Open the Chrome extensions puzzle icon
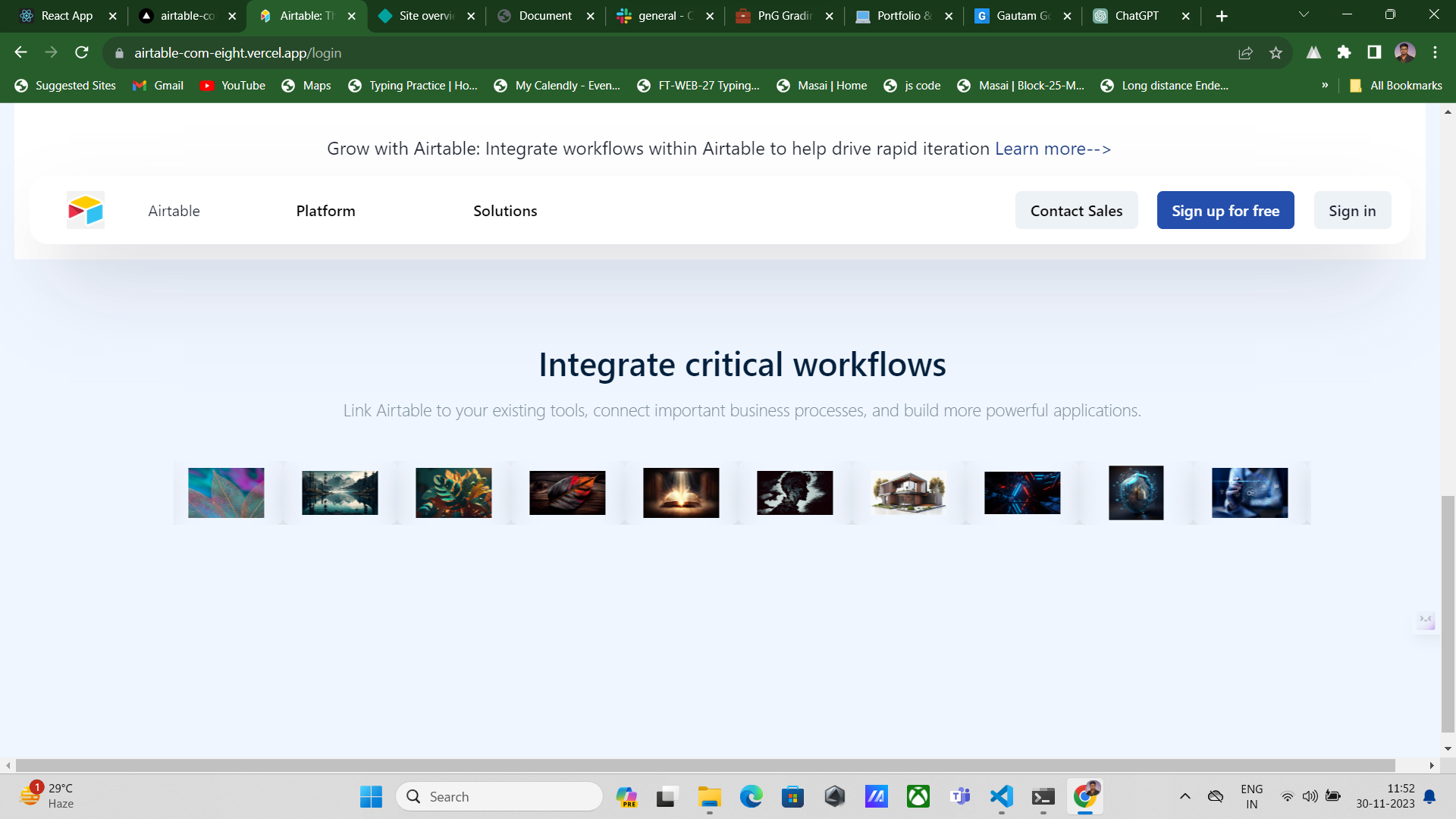Viewport: 1456px width, 819px height. [x=1344, y=52]
